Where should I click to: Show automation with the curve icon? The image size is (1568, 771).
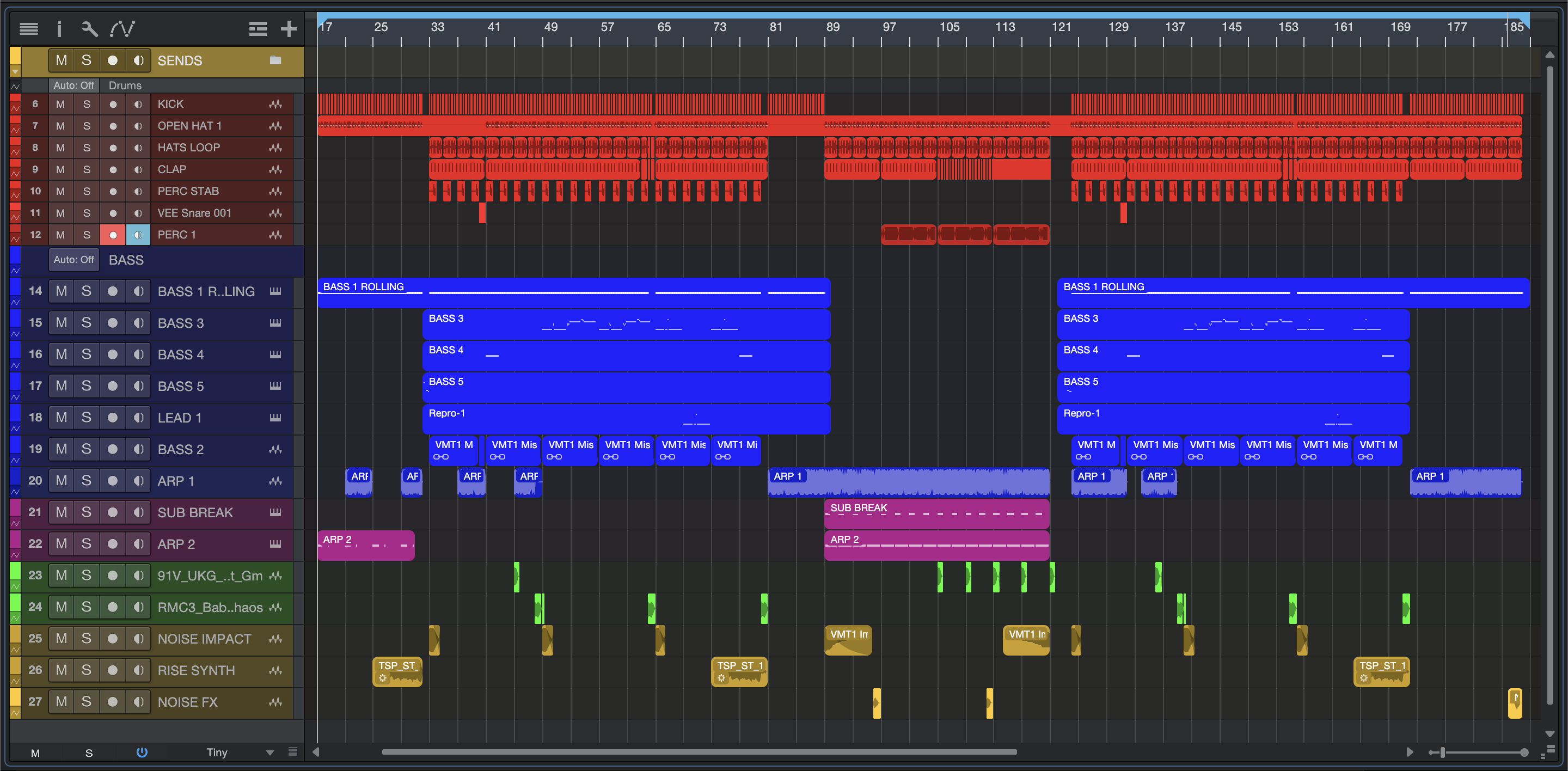pyautogui.click(x=122, y=29)
